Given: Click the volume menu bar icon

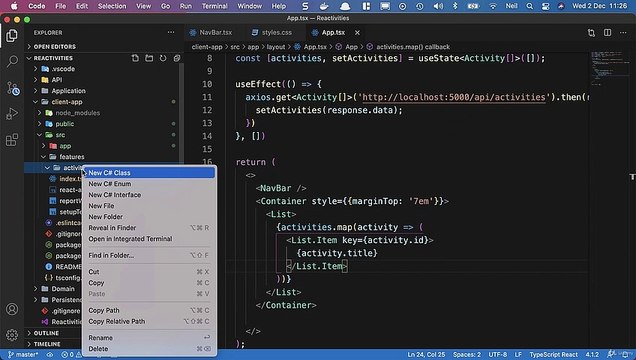Looking at the screenshot, I should tap(438, 6).
